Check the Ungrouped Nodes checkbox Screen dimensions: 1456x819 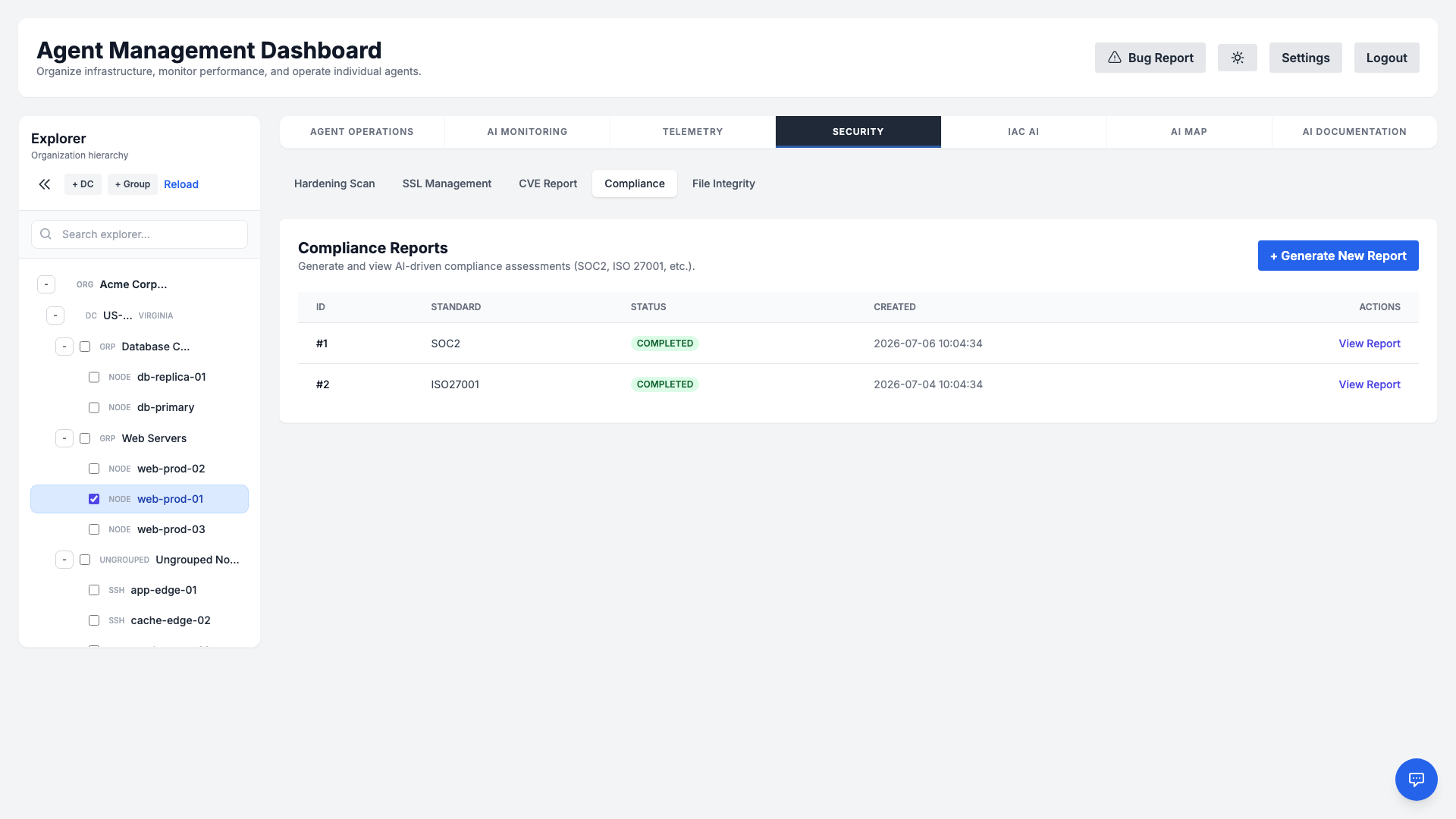pyautogui.click(x=85, y=560)
